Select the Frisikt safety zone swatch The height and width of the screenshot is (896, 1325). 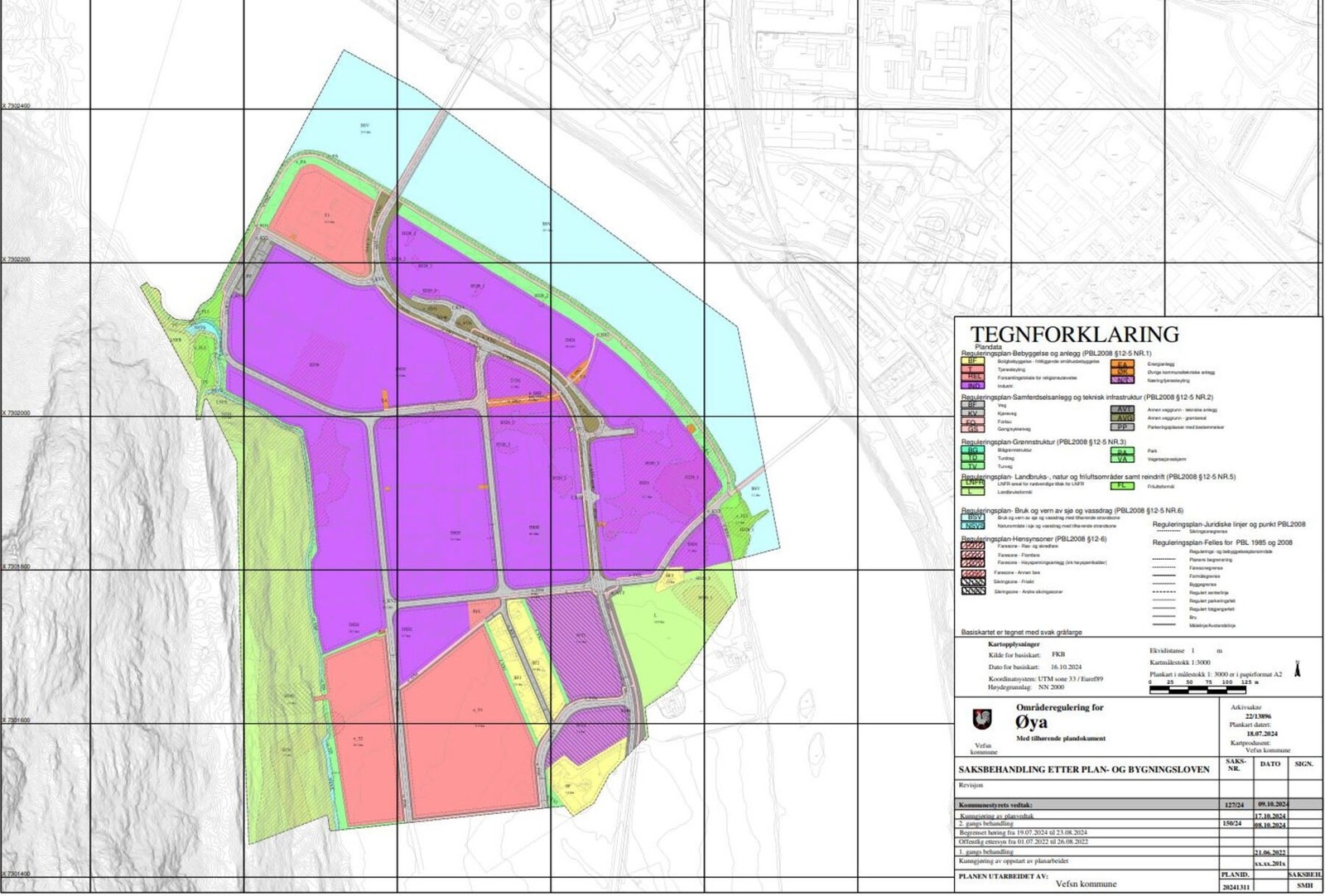pyautogui.click(x=971, y=581)
